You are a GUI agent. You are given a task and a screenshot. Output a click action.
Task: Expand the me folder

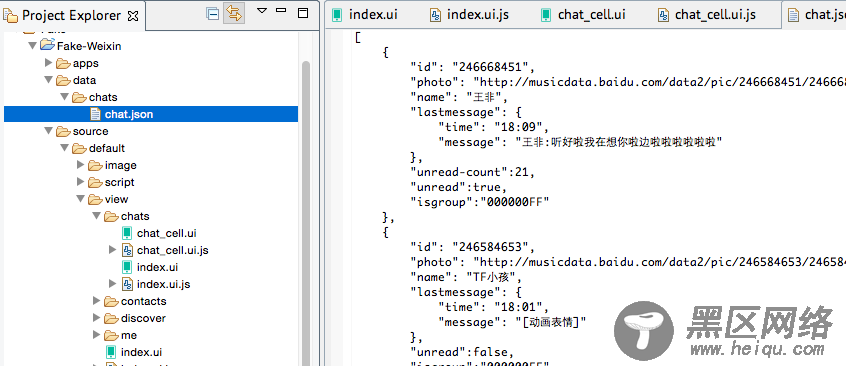(x=97, y=335)
